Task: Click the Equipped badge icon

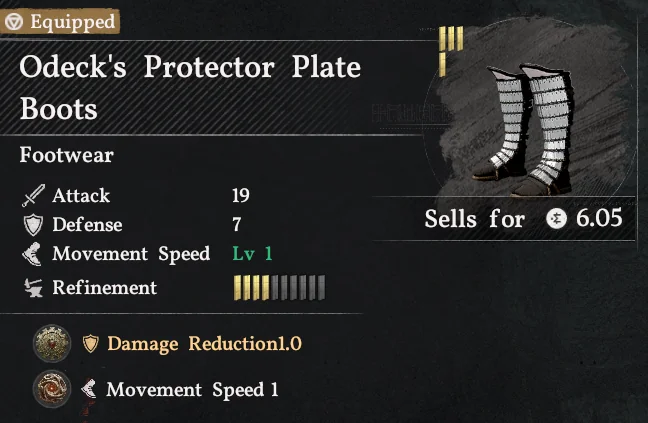Action: [x=13, y=20]
